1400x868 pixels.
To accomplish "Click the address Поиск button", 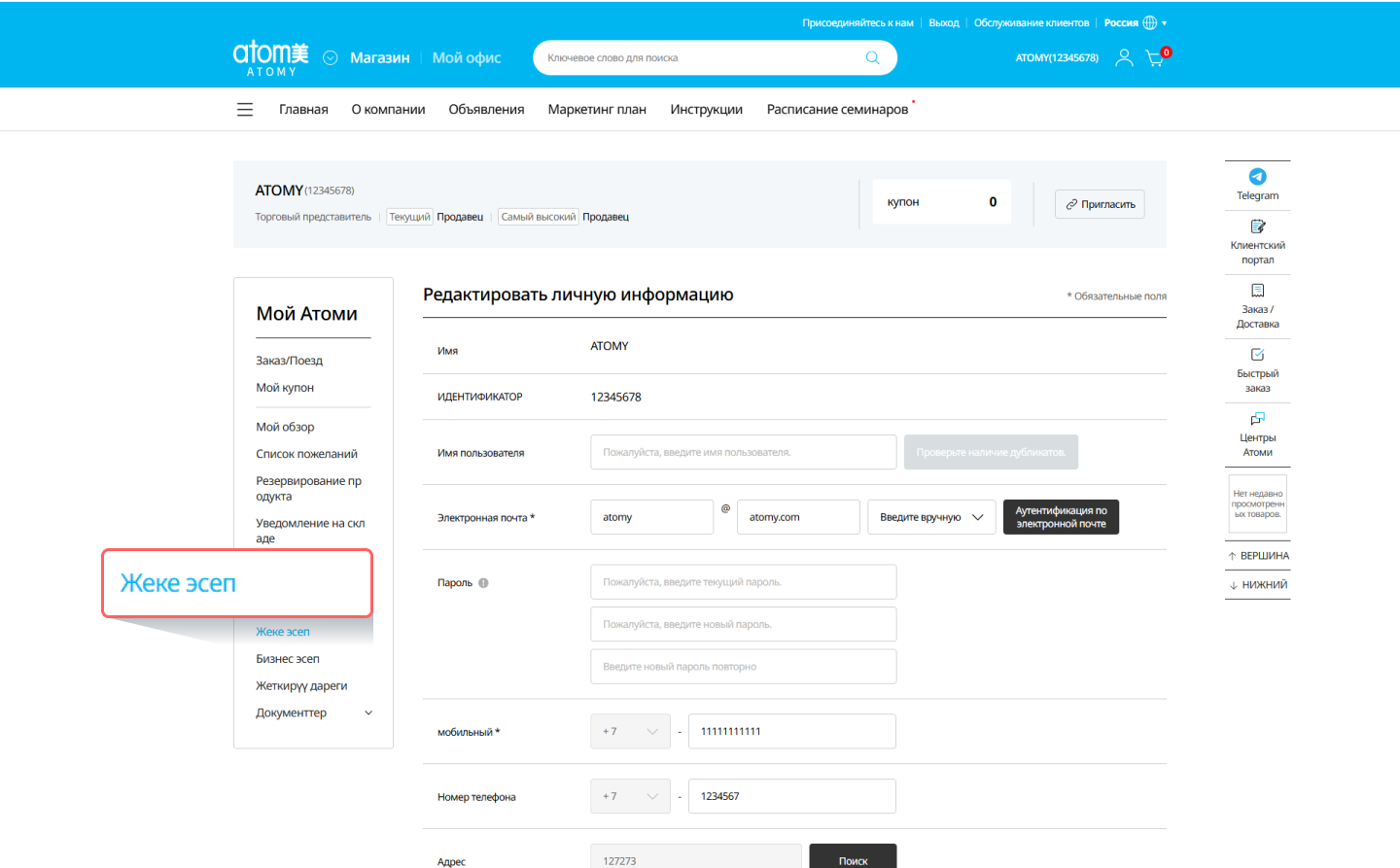I will [x=853, y=856].
